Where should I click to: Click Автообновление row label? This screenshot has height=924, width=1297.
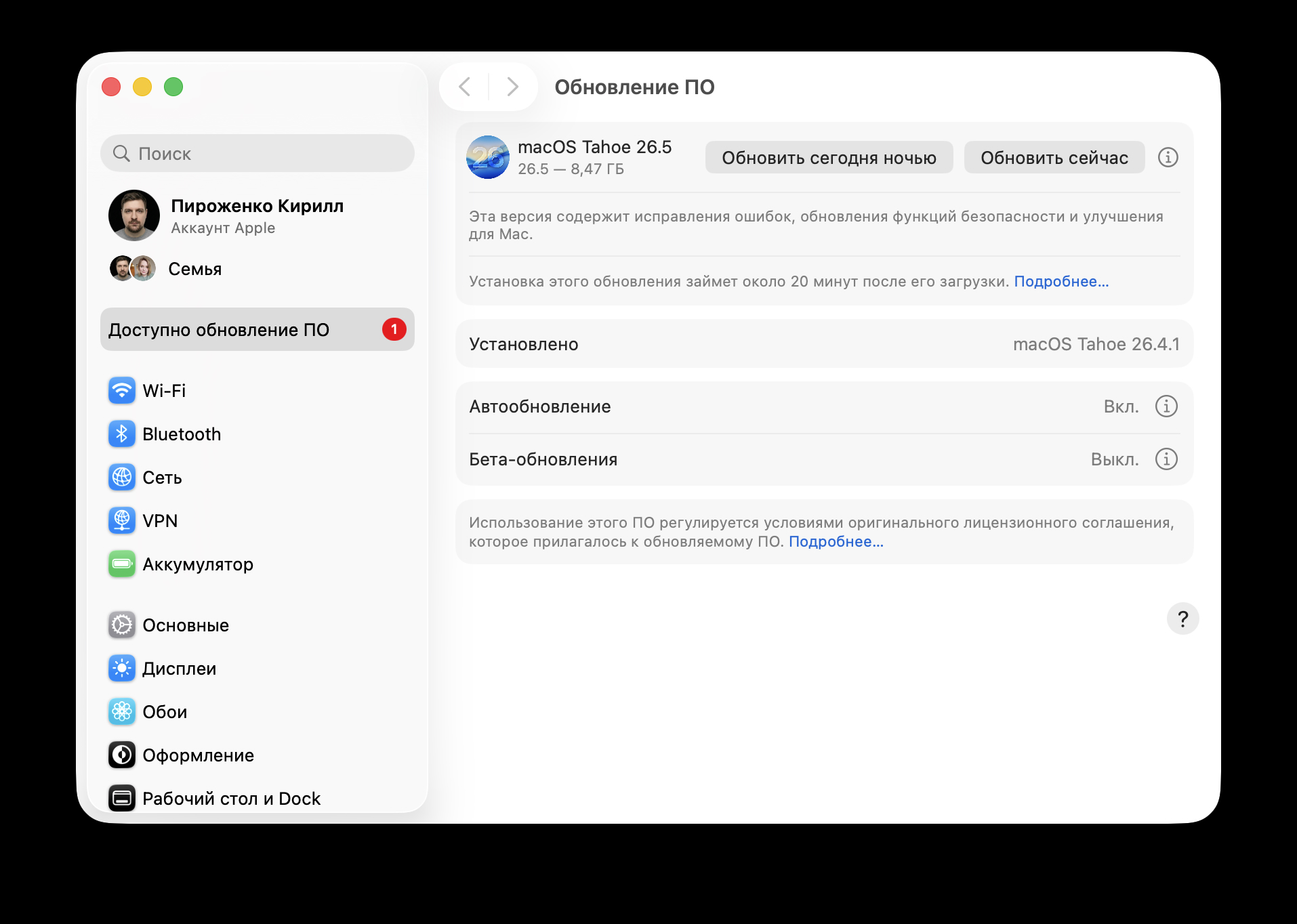(x=540, y=406)
